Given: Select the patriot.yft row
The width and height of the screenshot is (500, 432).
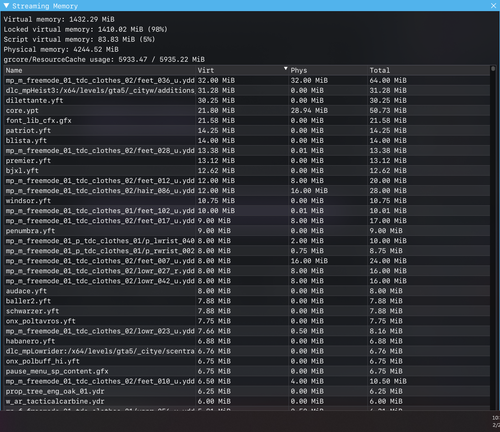Looking at the screenshot, I should point(247,130).
